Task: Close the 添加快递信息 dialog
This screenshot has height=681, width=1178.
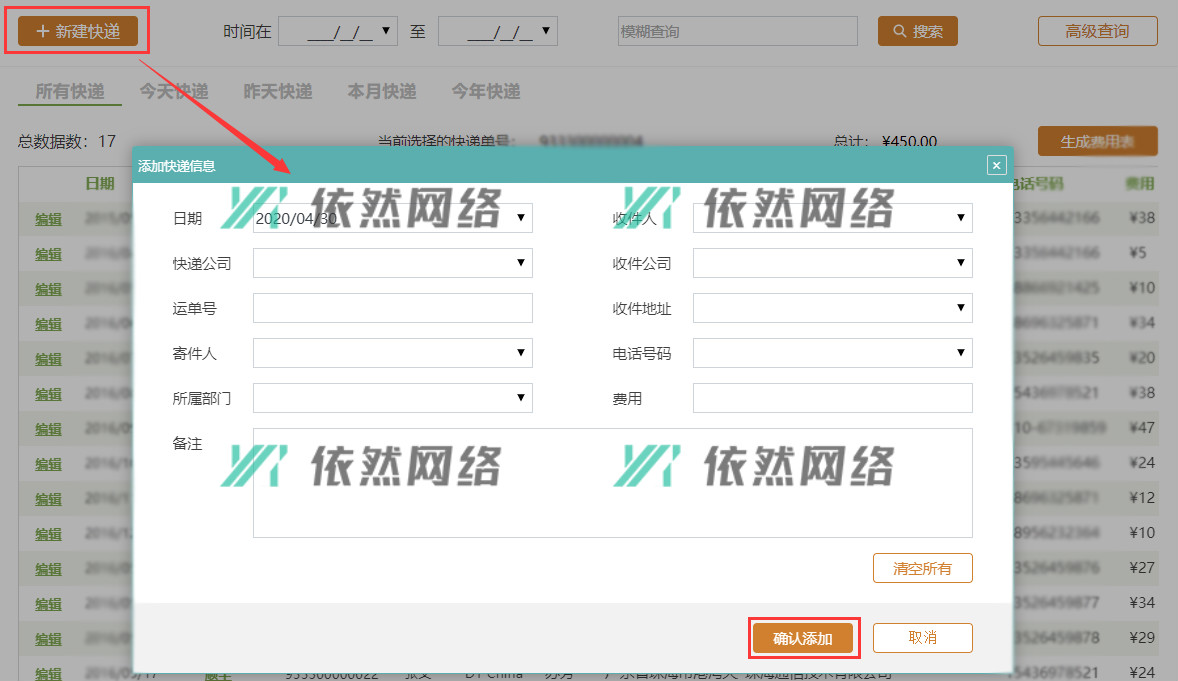Action: click(996, 166)
